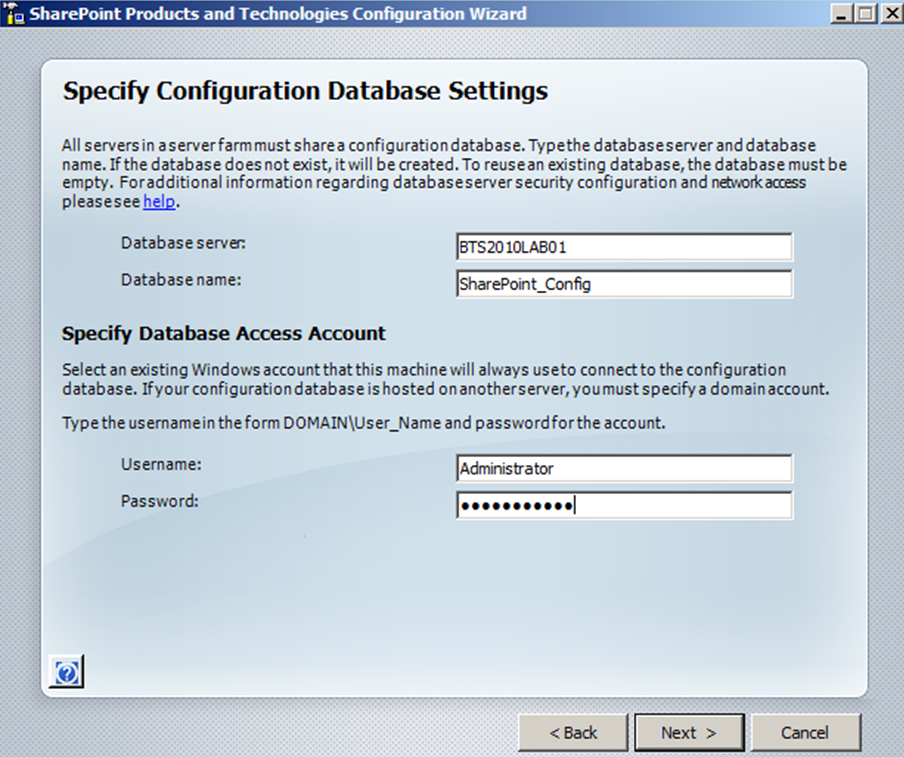Open the help link in the description
The image size is (904, 757).
(x=157, y=202)
